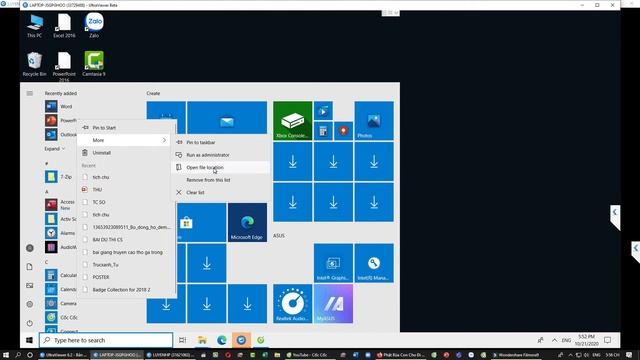The width and height of the screenshot is (640, 360).
Task: Open the Intel Graphics tile
Action: pos(333,263)
